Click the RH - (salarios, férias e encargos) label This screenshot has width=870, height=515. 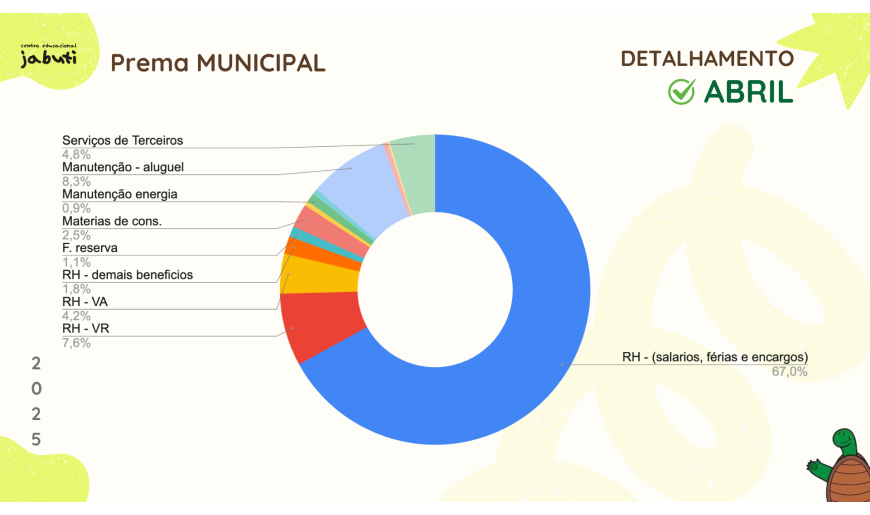(714, 357)
